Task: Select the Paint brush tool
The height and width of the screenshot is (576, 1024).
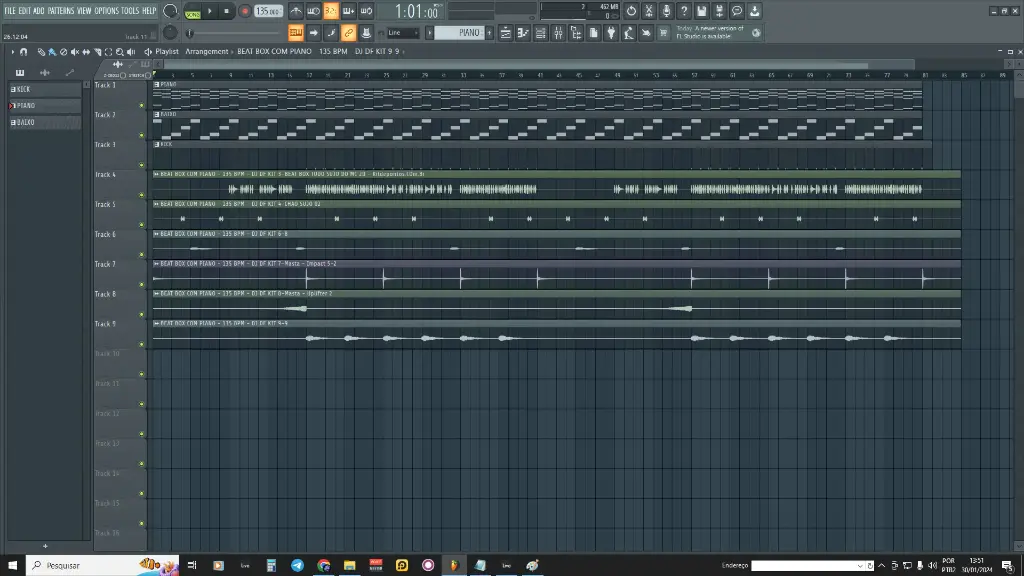Action: [x=52, y=52]
